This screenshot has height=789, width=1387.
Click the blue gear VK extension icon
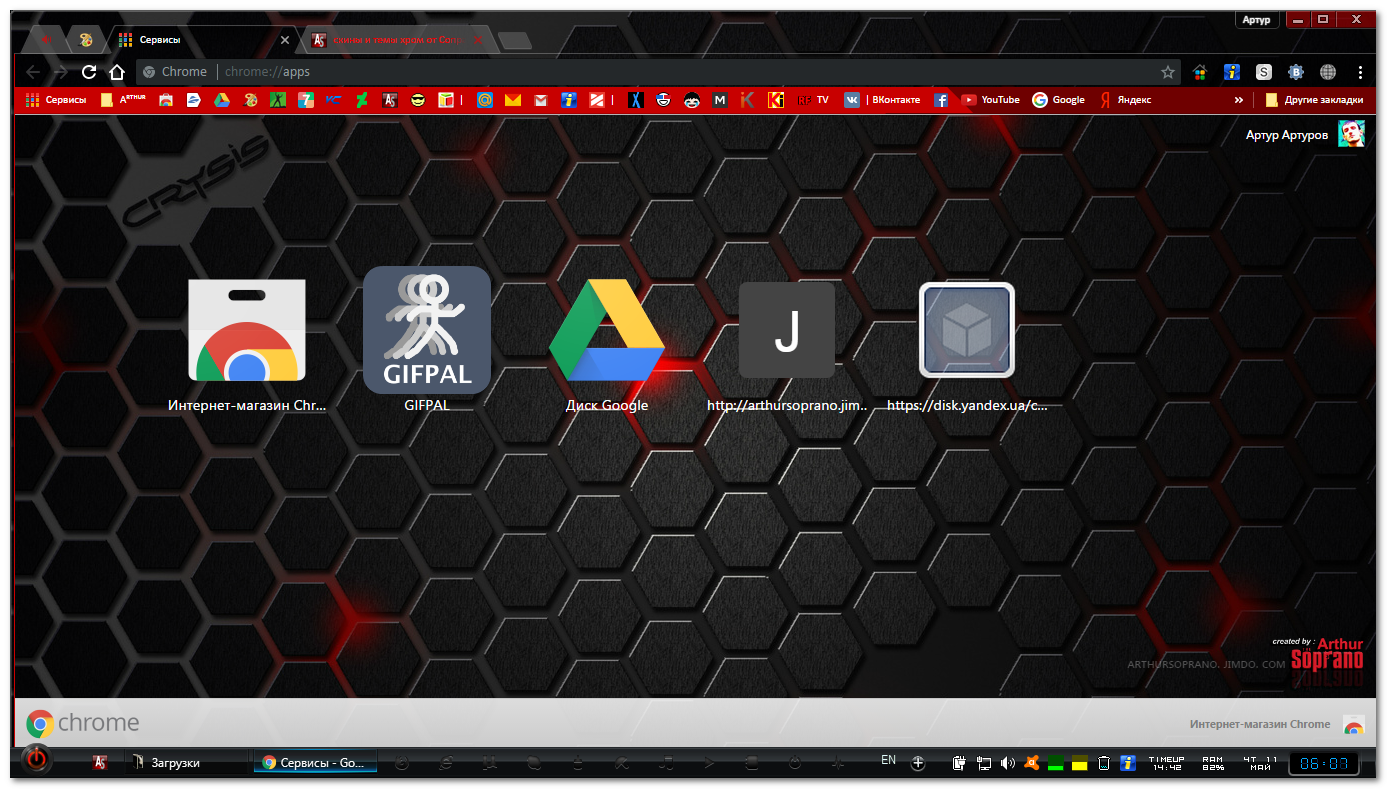1296,72
